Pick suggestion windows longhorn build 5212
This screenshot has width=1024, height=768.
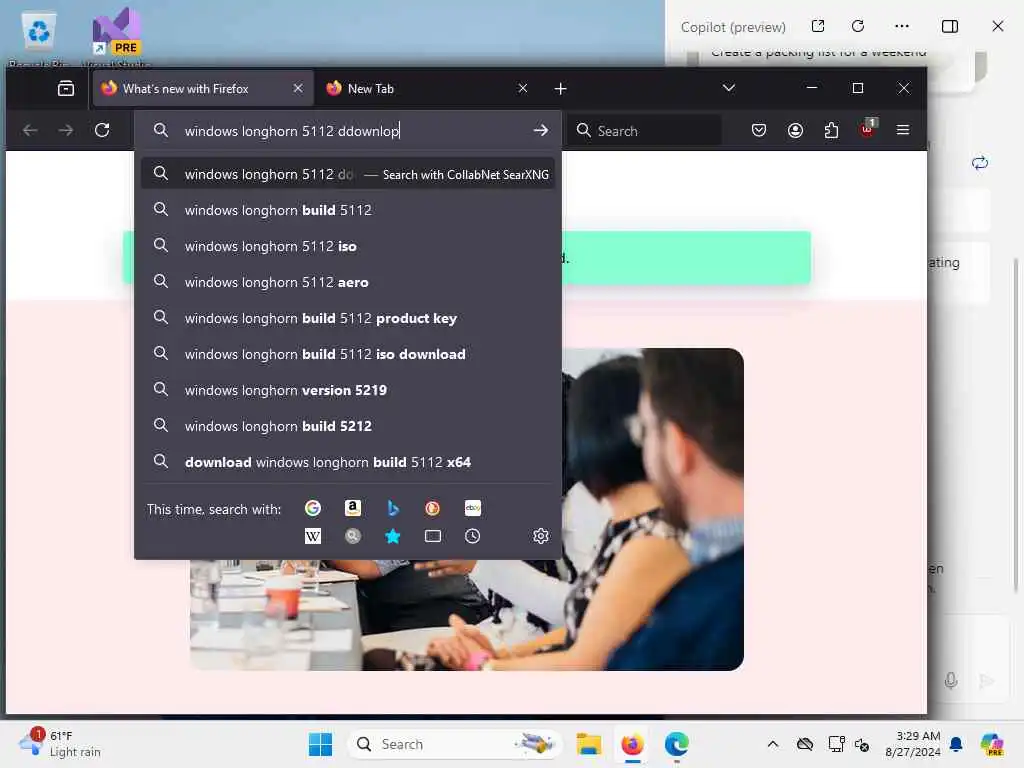pos(348,425)
